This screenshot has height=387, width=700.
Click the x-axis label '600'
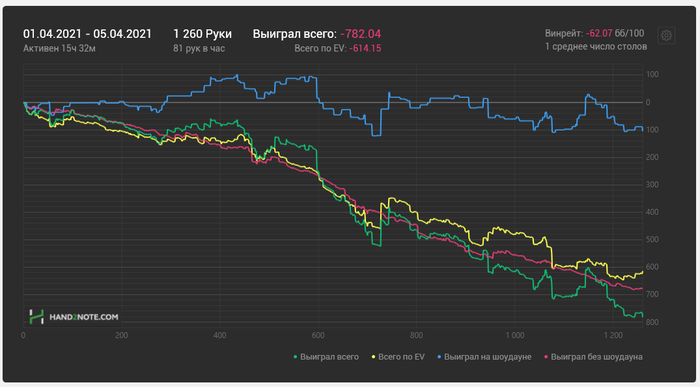[318, 335]
